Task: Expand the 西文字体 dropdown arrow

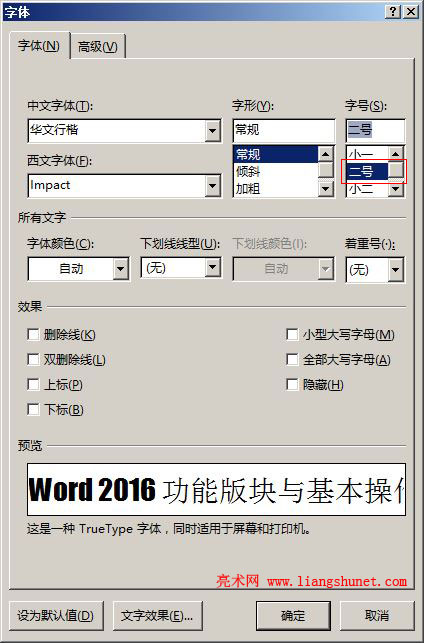Action: 213,185
